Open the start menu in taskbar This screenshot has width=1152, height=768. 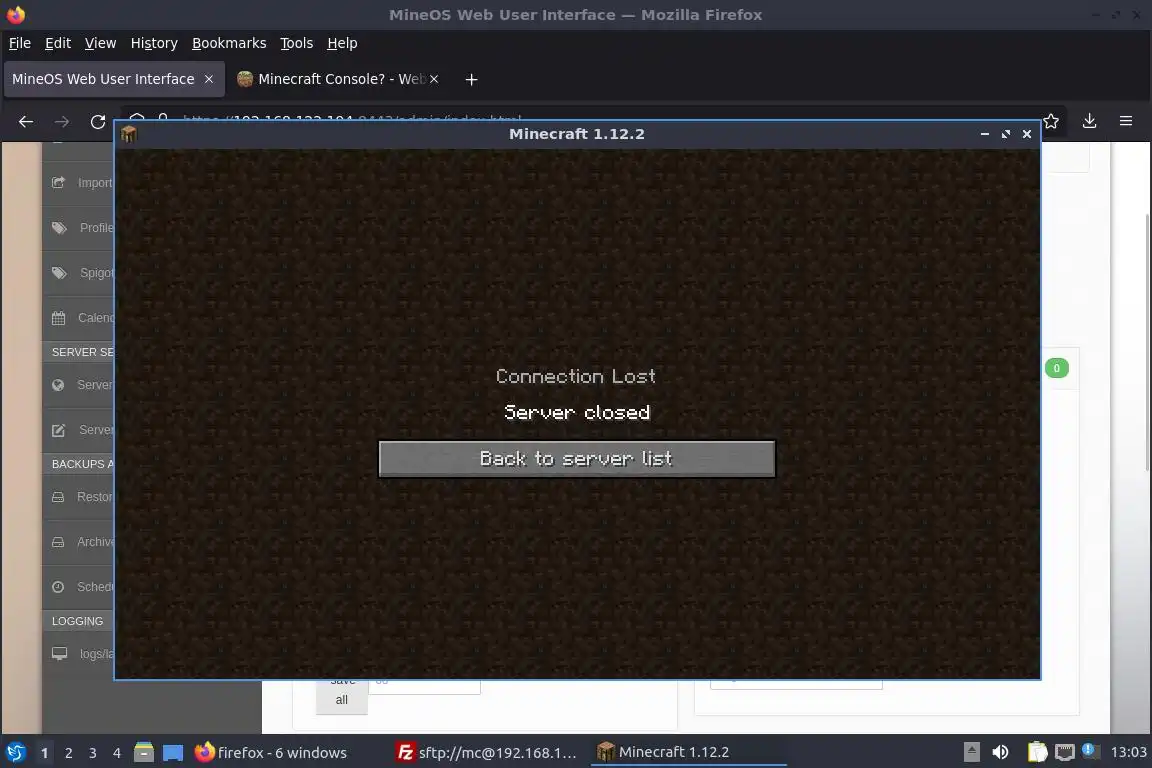[x=15, y=752]
